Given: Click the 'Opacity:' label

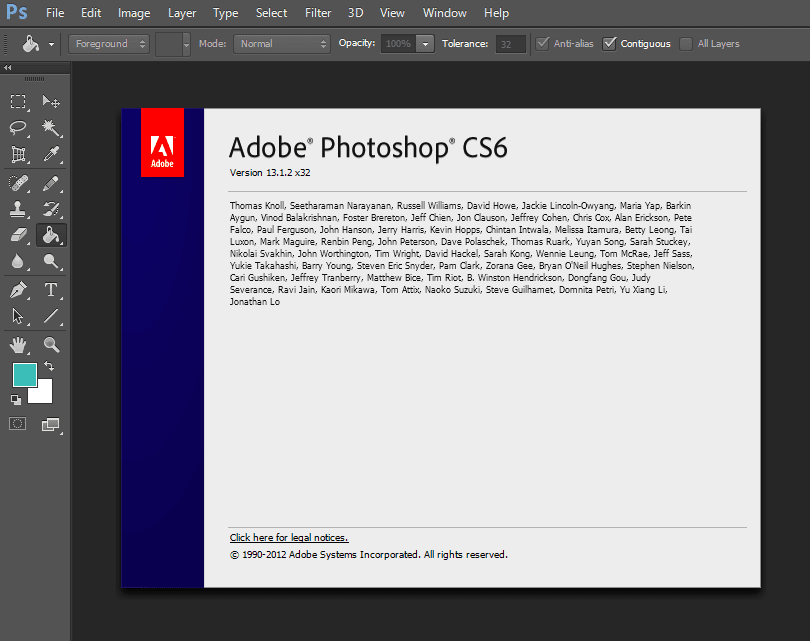Looking at the screenshot, I should pyautogui.click(x=356, y=43).
